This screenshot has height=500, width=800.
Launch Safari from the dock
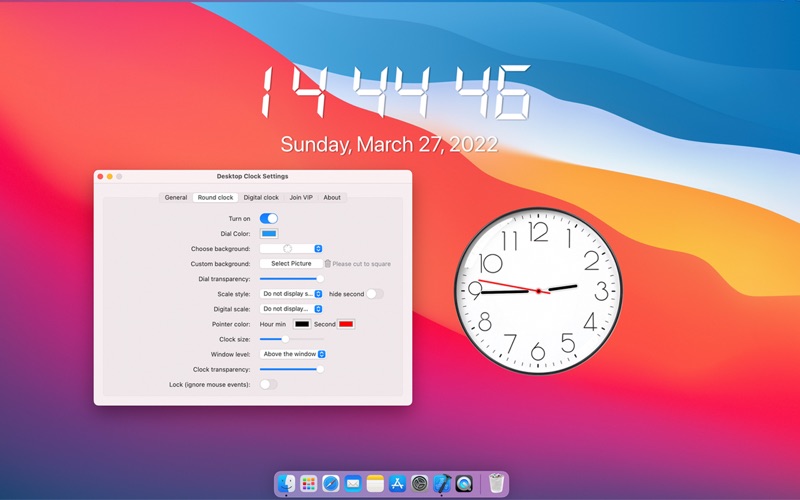pos(331,483)
